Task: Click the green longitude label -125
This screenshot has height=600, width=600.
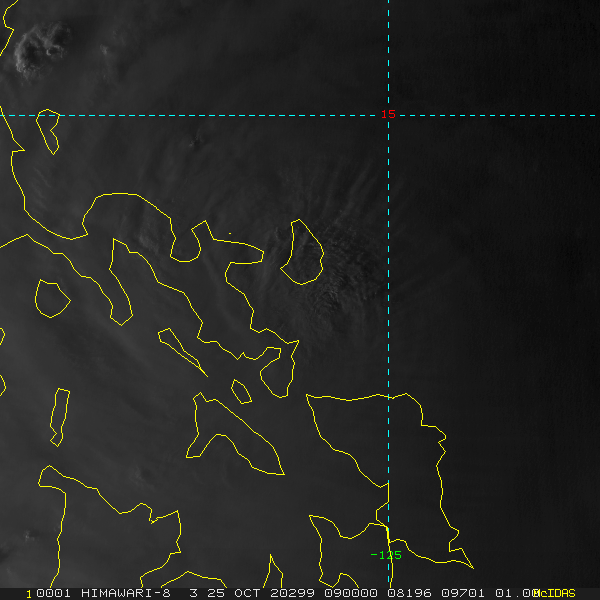Action: pyautogui.click(x=386, y=555)
